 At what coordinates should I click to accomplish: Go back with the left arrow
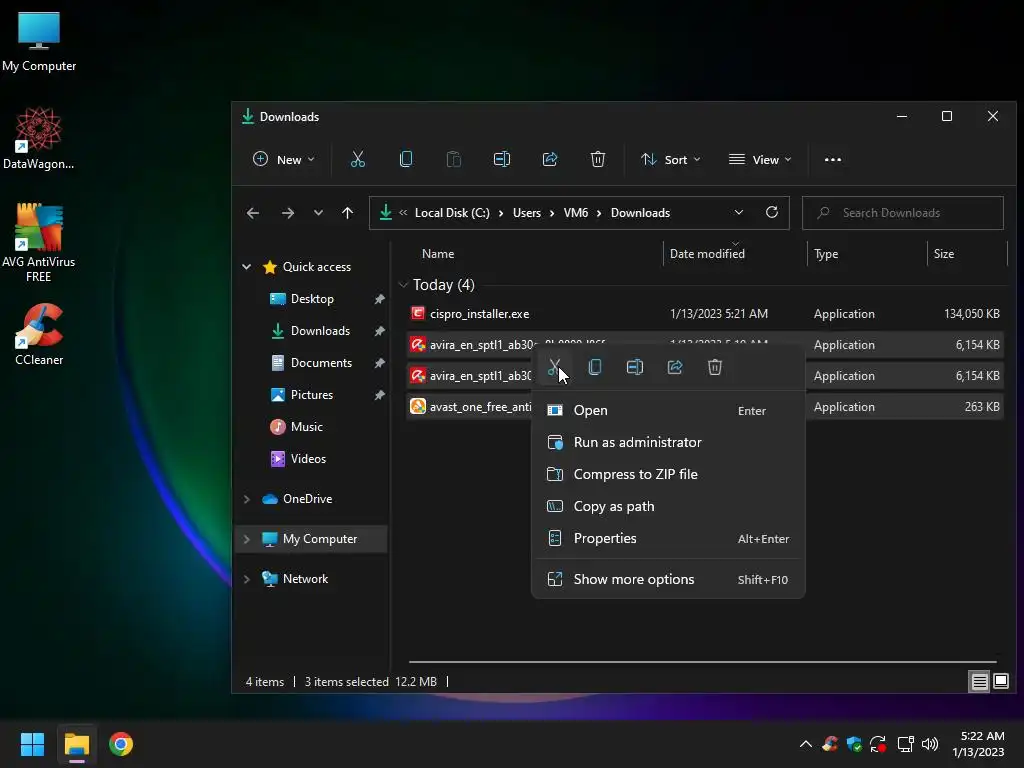[253, 213]
